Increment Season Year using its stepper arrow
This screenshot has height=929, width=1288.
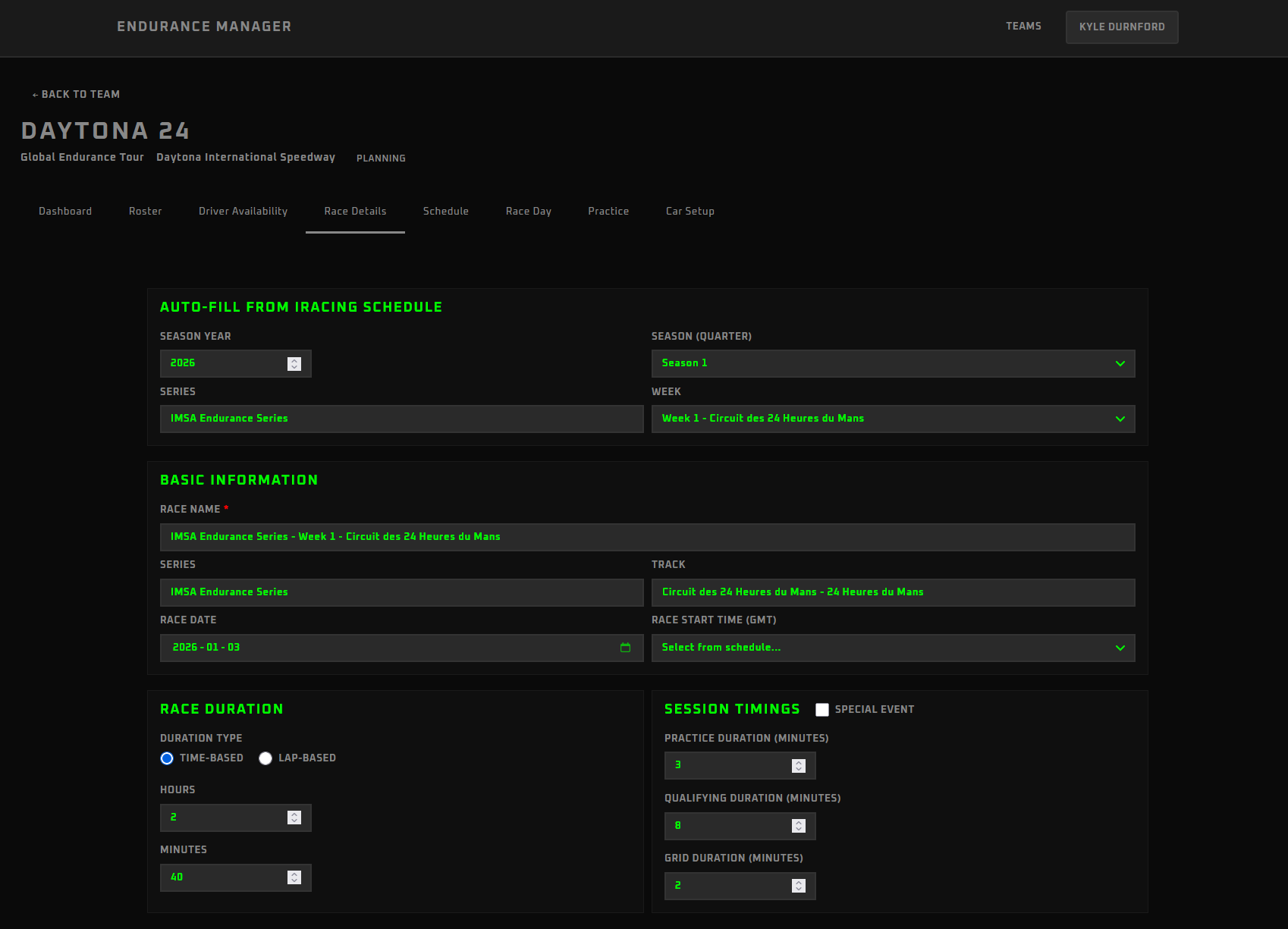294,360
